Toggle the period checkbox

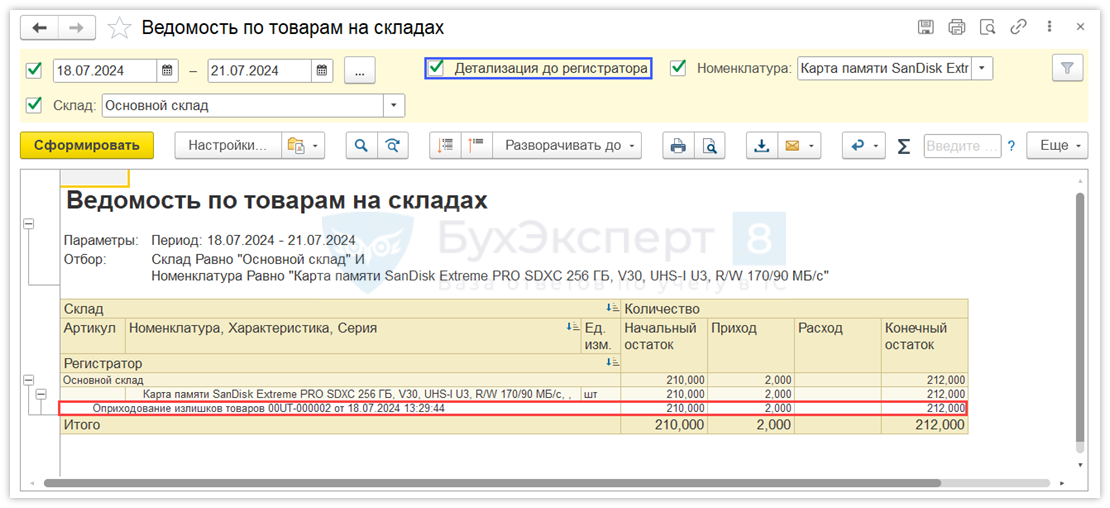point(33,70)
